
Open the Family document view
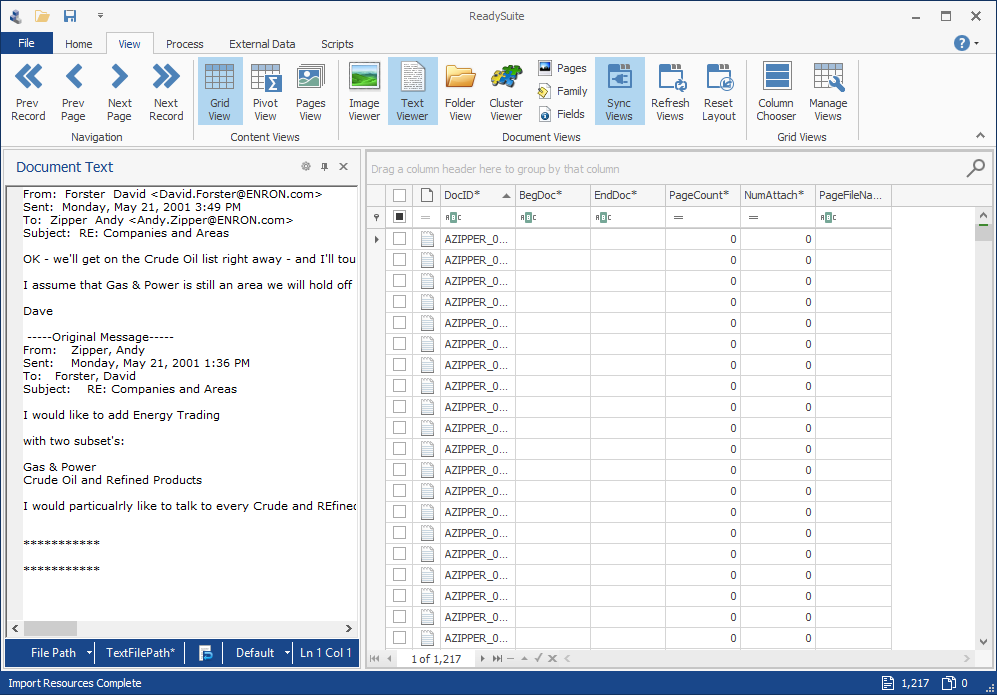click(x=562, y=91)
